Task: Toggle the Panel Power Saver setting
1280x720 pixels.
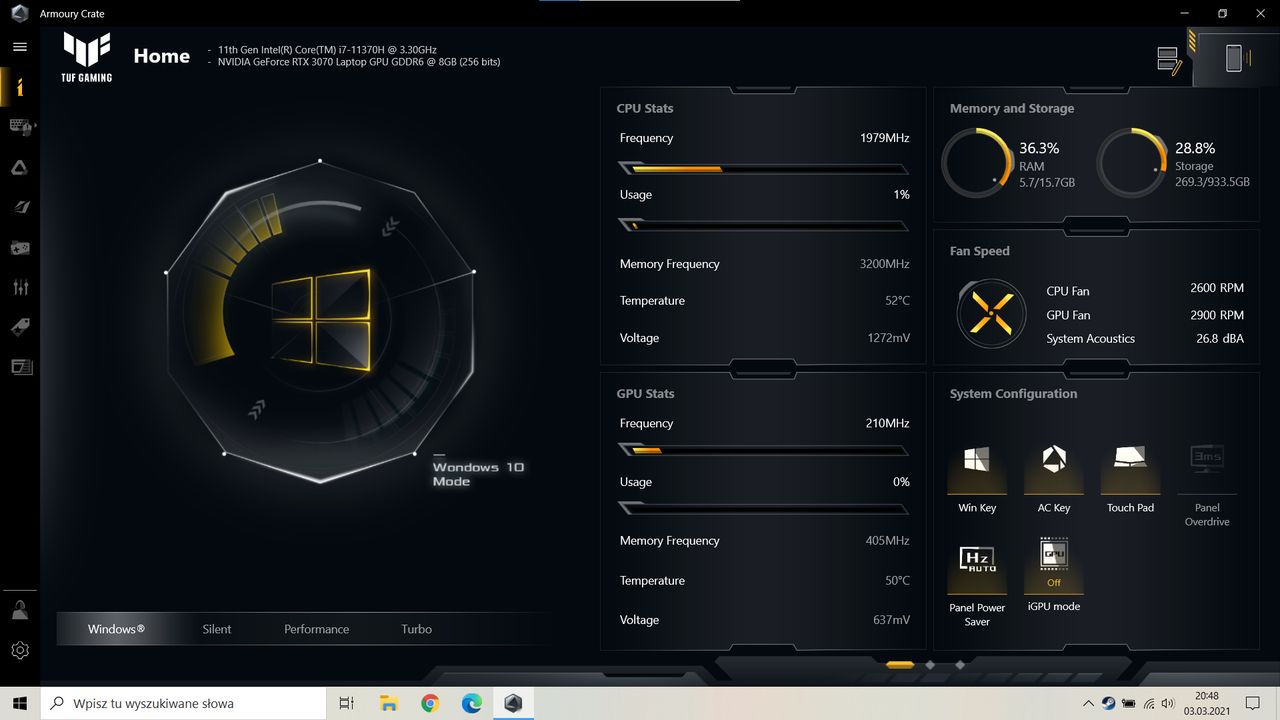Action: click(977, 583)
